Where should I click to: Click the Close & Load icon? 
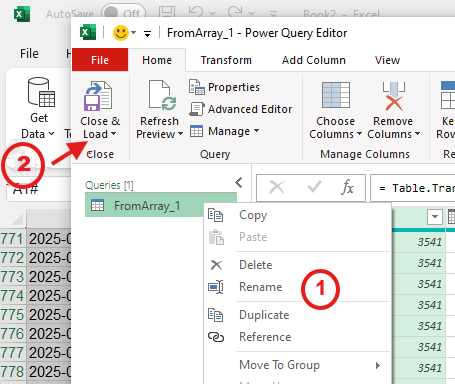[x=98, y=96]
